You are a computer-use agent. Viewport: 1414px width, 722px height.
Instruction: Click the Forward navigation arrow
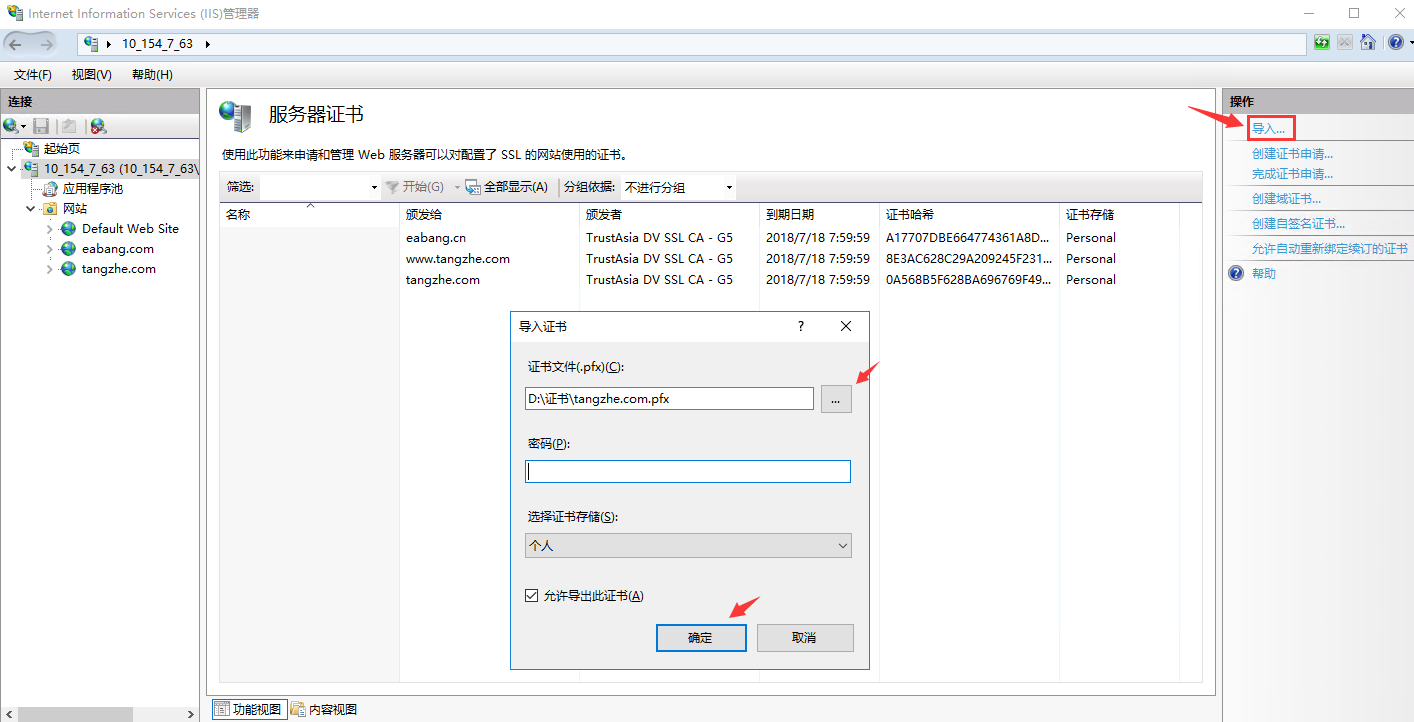[x=47, y=44]
